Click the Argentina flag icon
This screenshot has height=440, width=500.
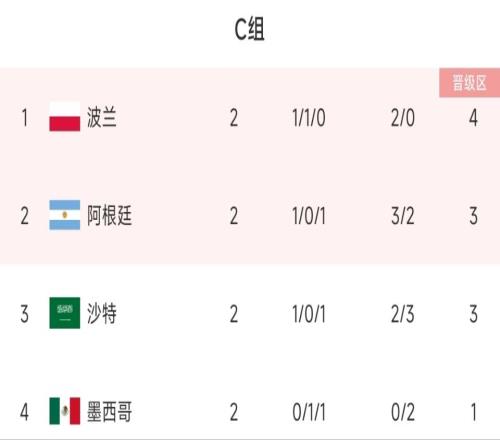point(65,215)
